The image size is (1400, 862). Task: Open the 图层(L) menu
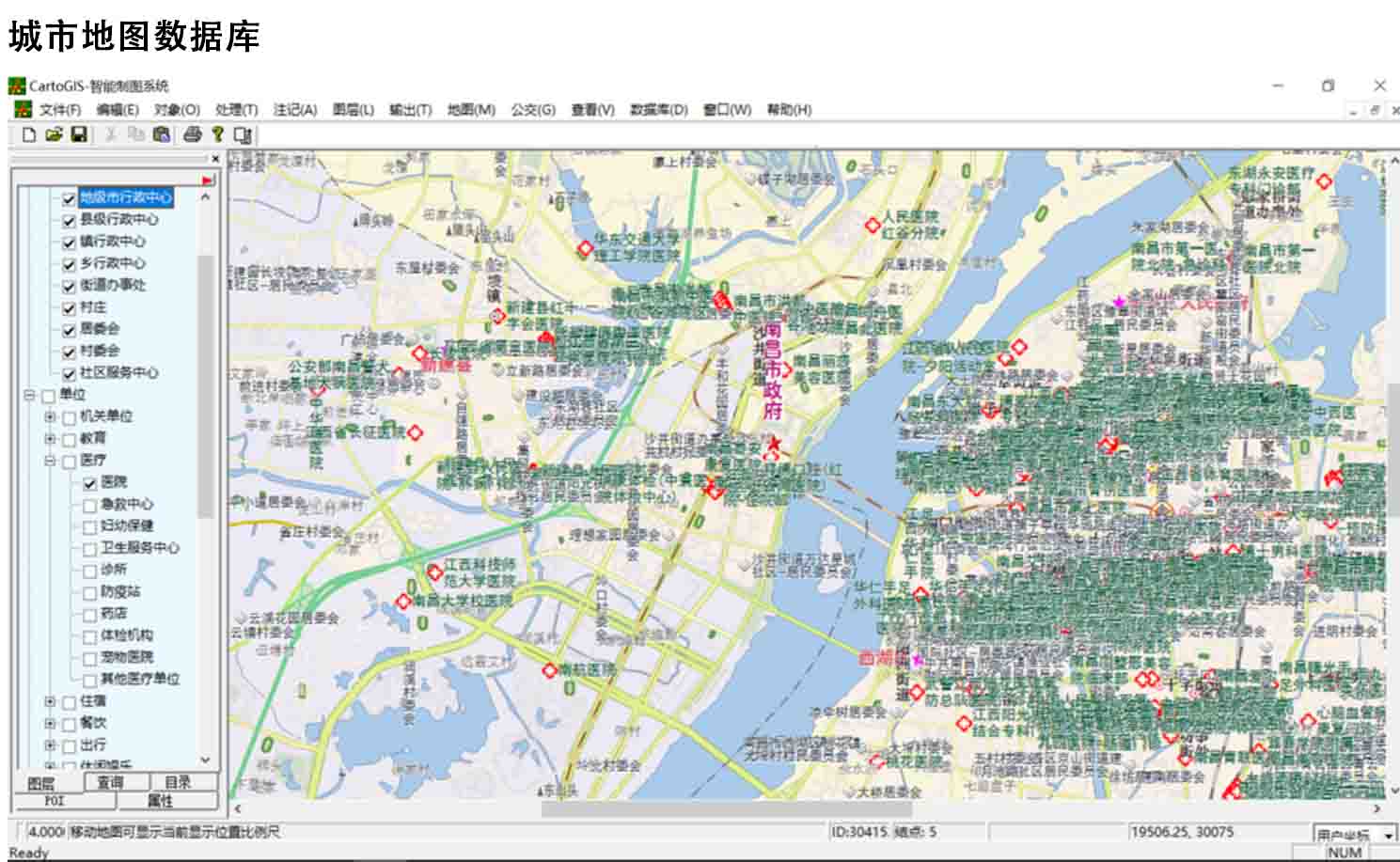353,110
